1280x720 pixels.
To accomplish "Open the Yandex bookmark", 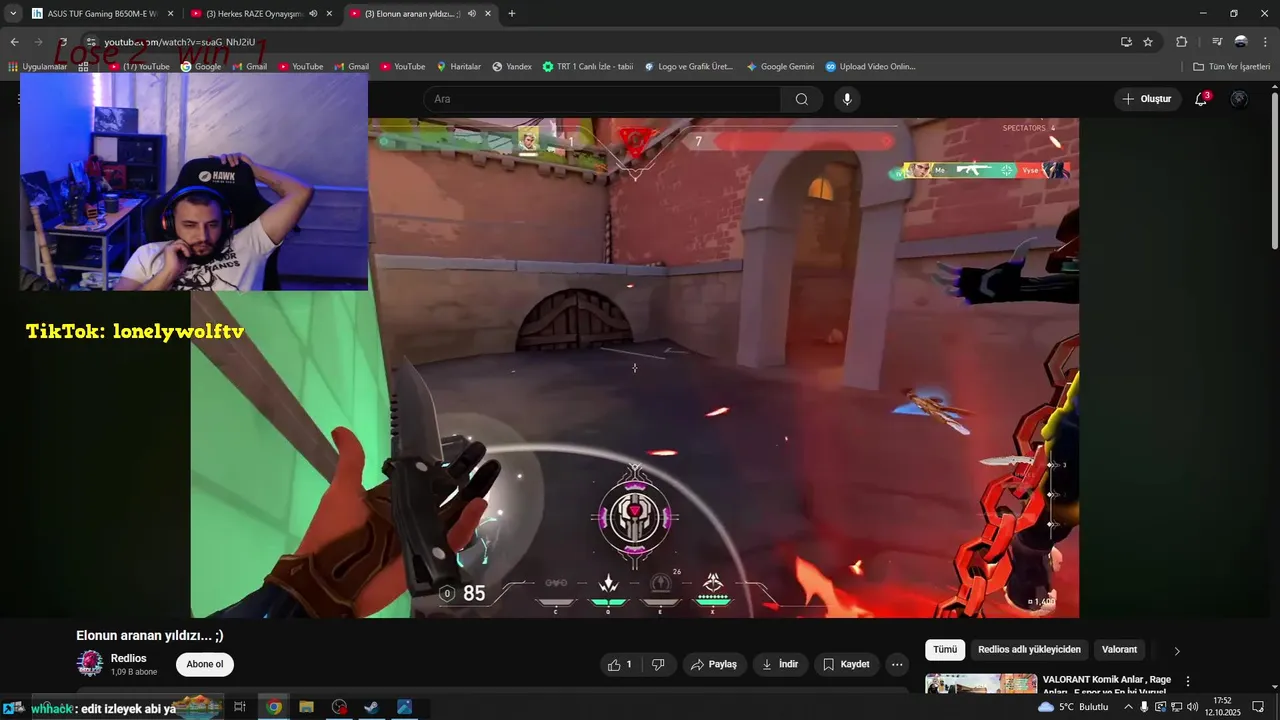I will point(512,67).
